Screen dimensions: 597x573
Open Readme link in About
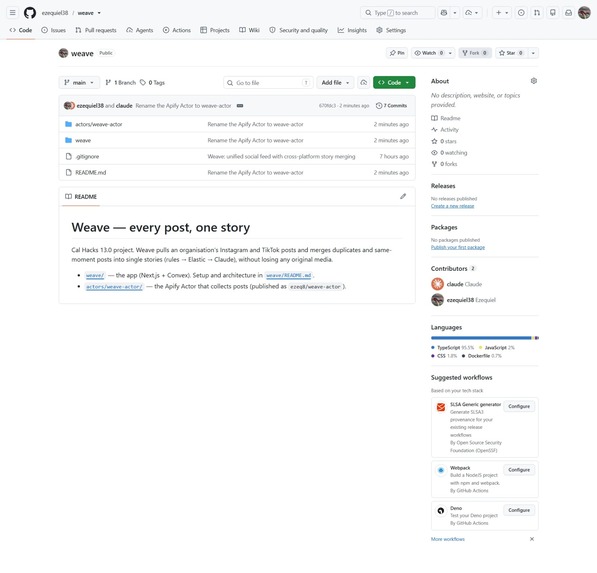click(446, 118)
